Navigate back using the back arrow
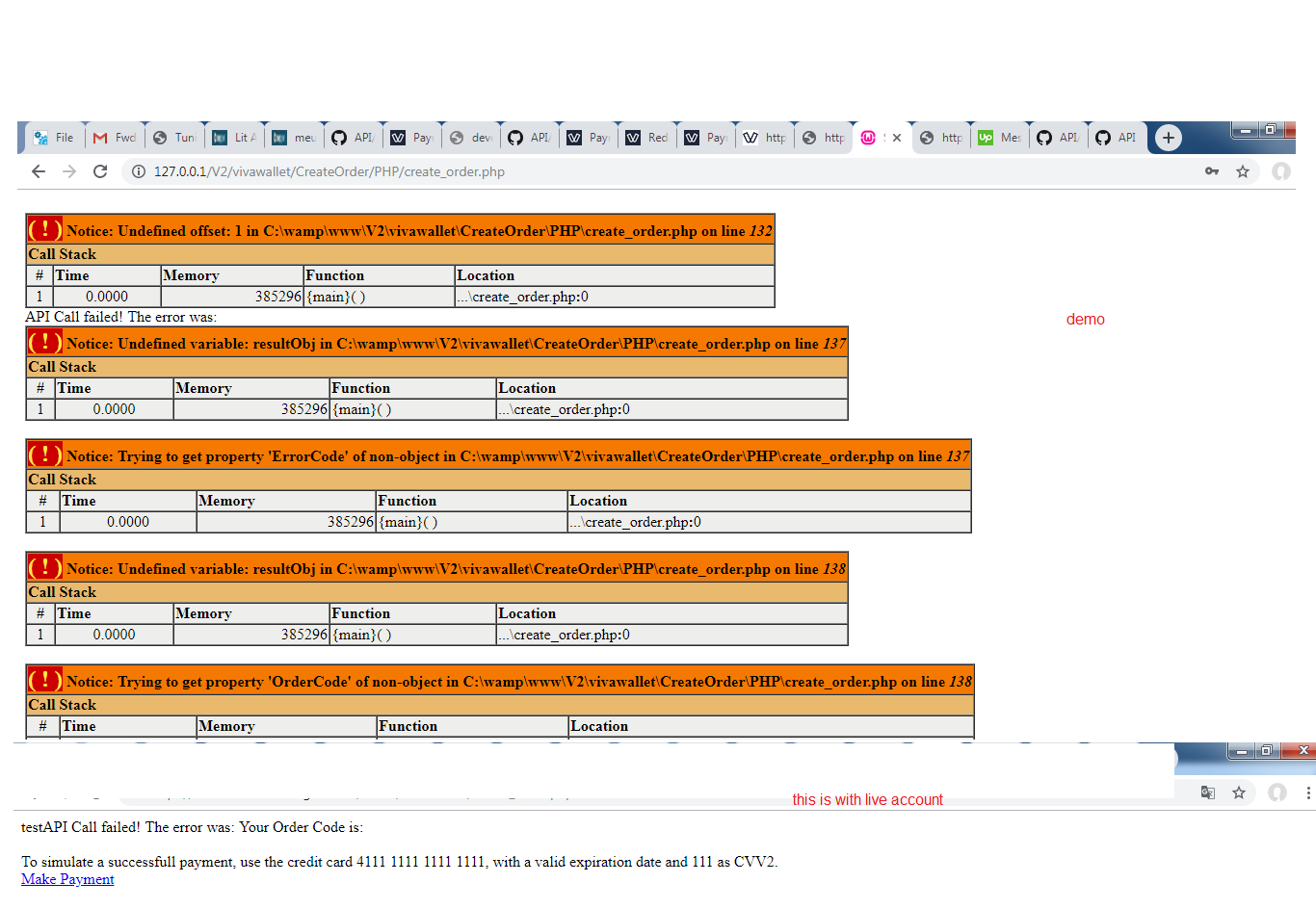This screenshot has height=909, width=1316. coord(39,171)
